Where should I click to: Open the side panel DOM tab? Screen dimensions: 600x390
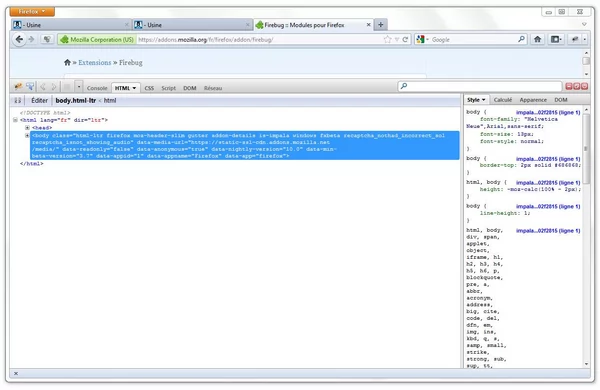[561, 100]
